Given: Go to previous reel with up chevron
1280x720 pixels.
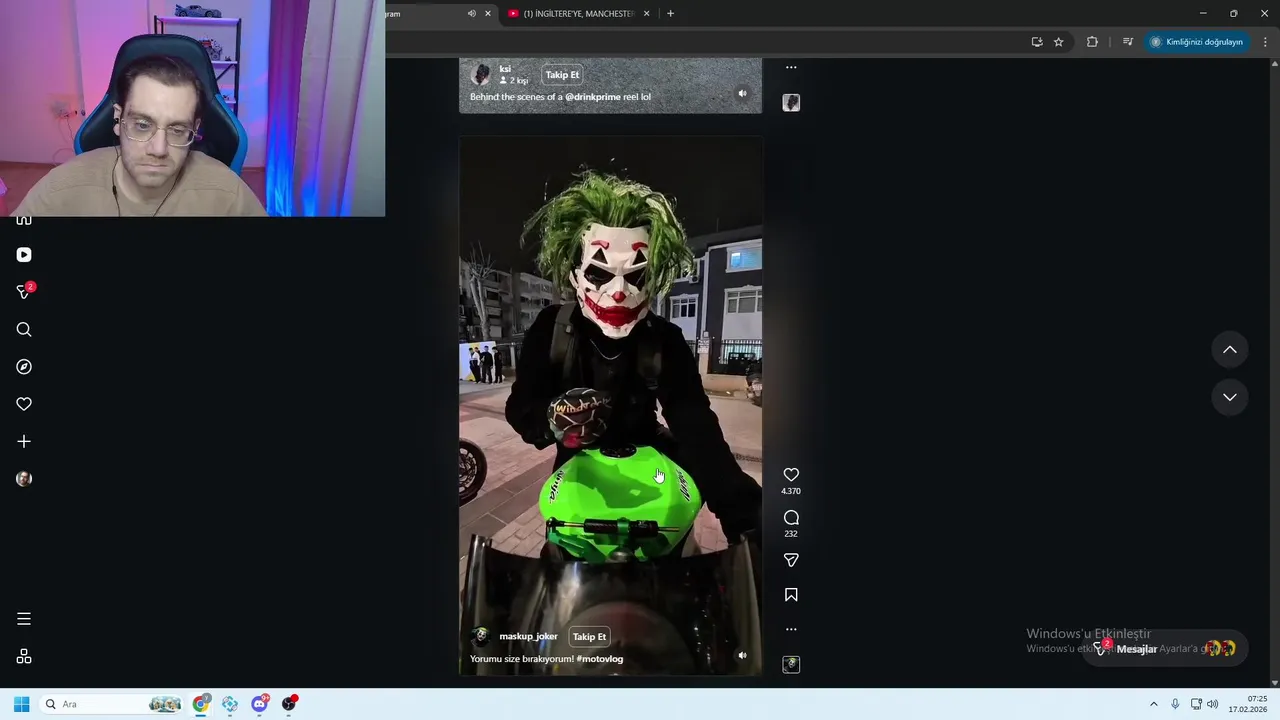Looking at the screenshot, I should tap(1230, 350).
